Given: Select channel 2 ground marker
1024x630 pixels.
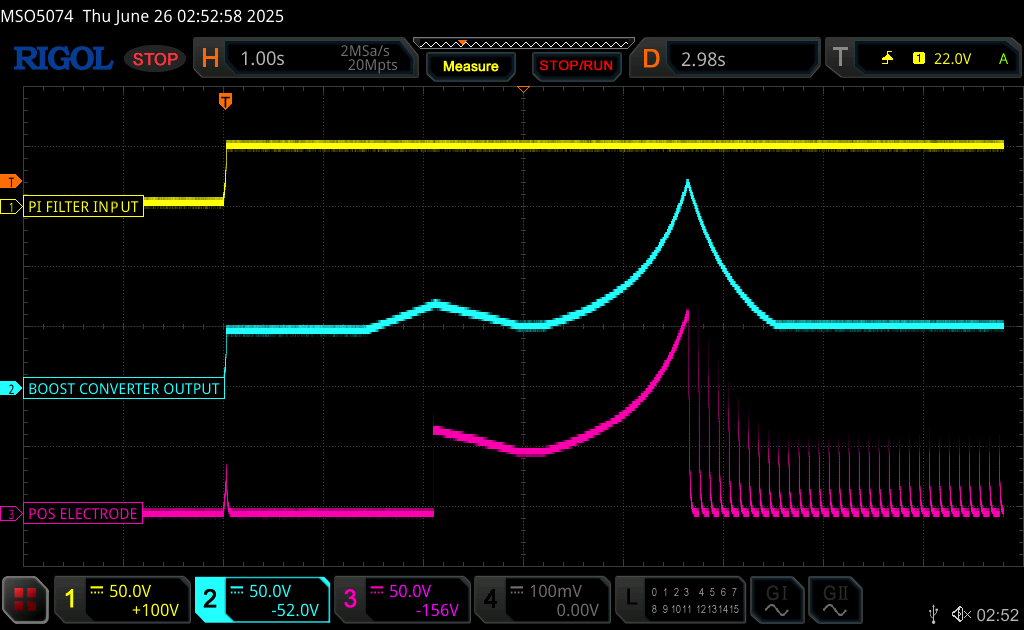Looking at the screenshot, I should 11,388.
